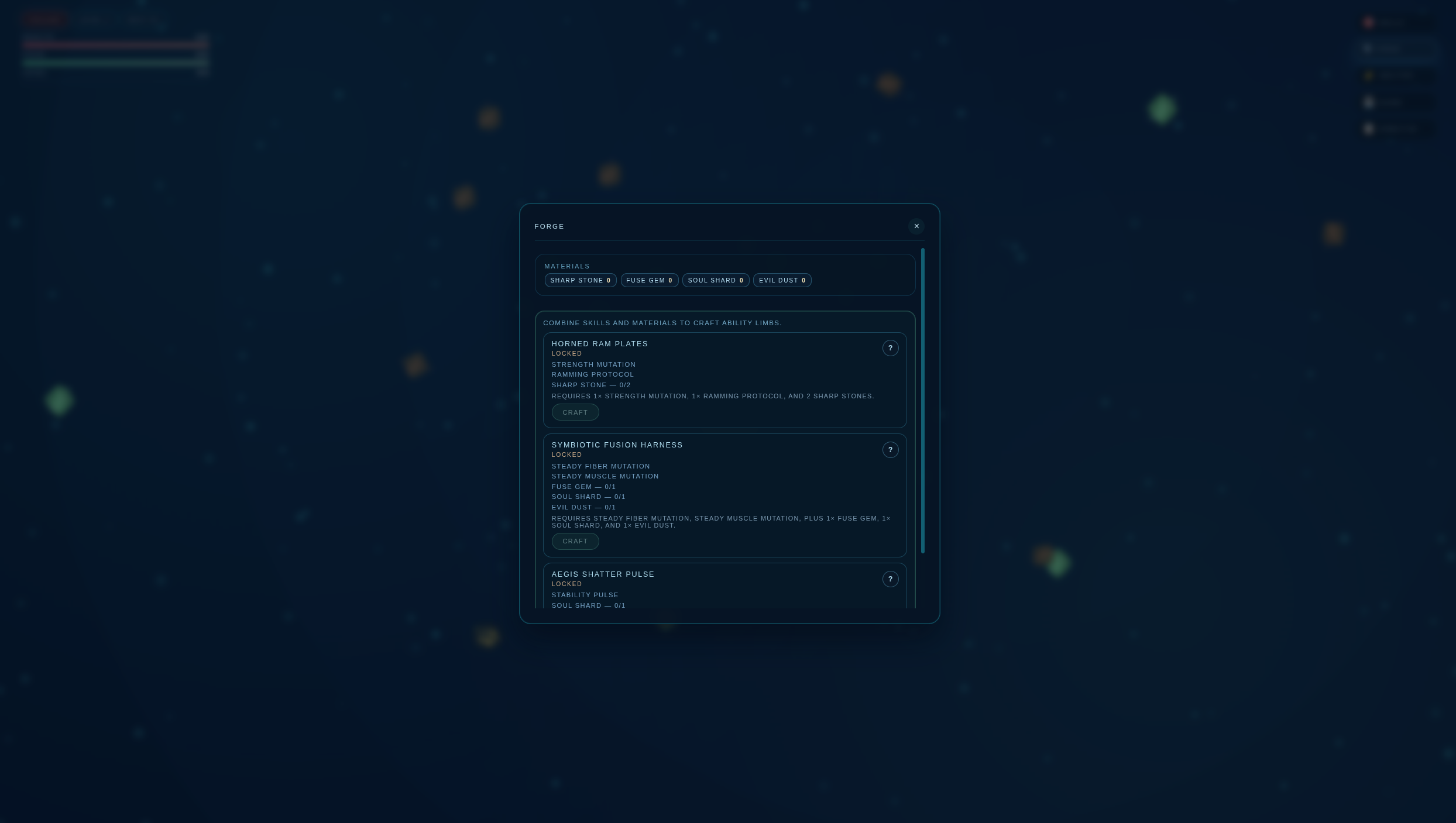The image size is (1456, 823).
Task: Click the Sharp Stone 0/2 requirement line
Action: 590,385
